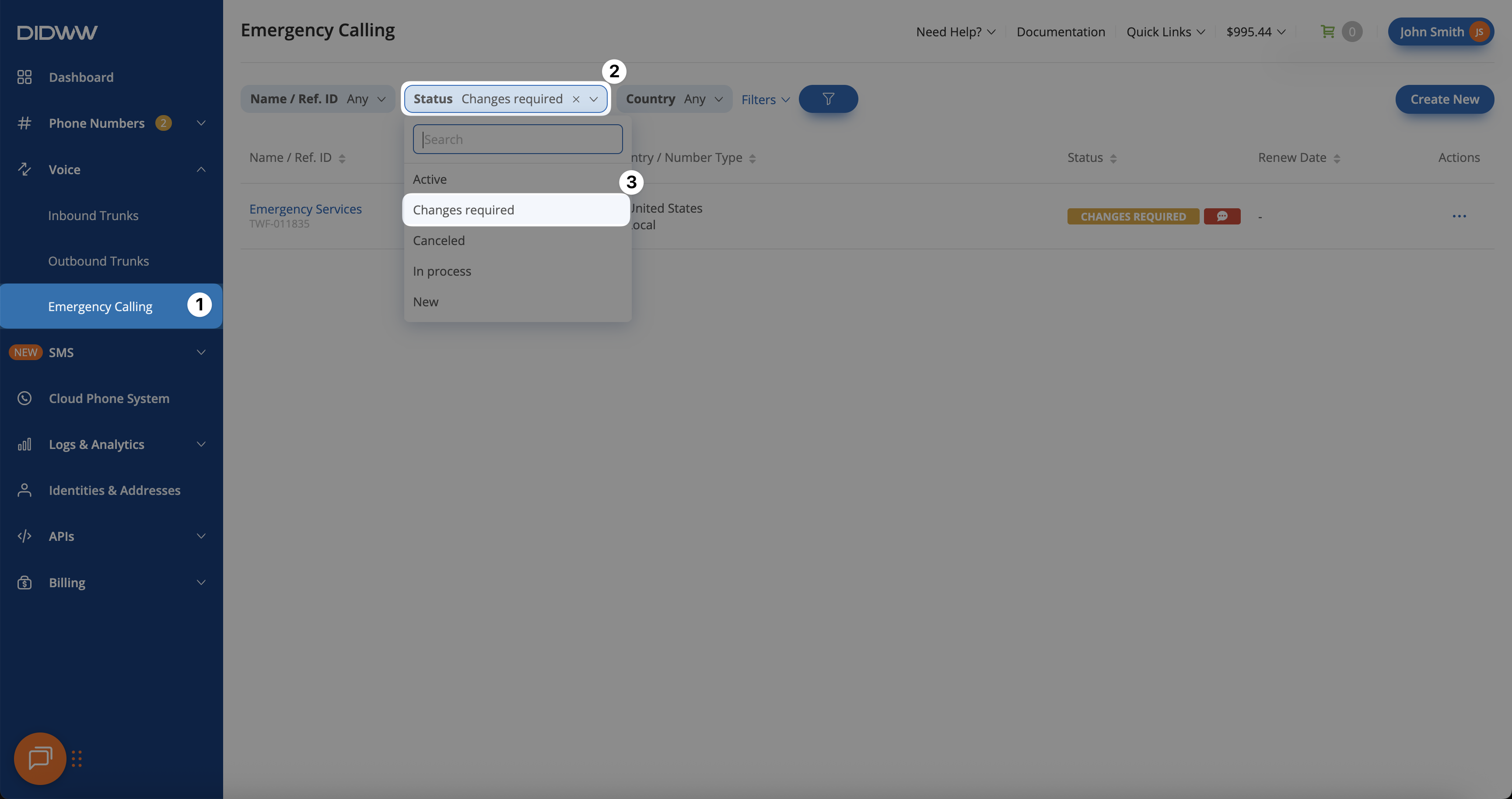Image resolution: width=1512 pixels, height=799 pixels.
Task: Click the Identities & Addresses person icon
Action: pos(24,490)
